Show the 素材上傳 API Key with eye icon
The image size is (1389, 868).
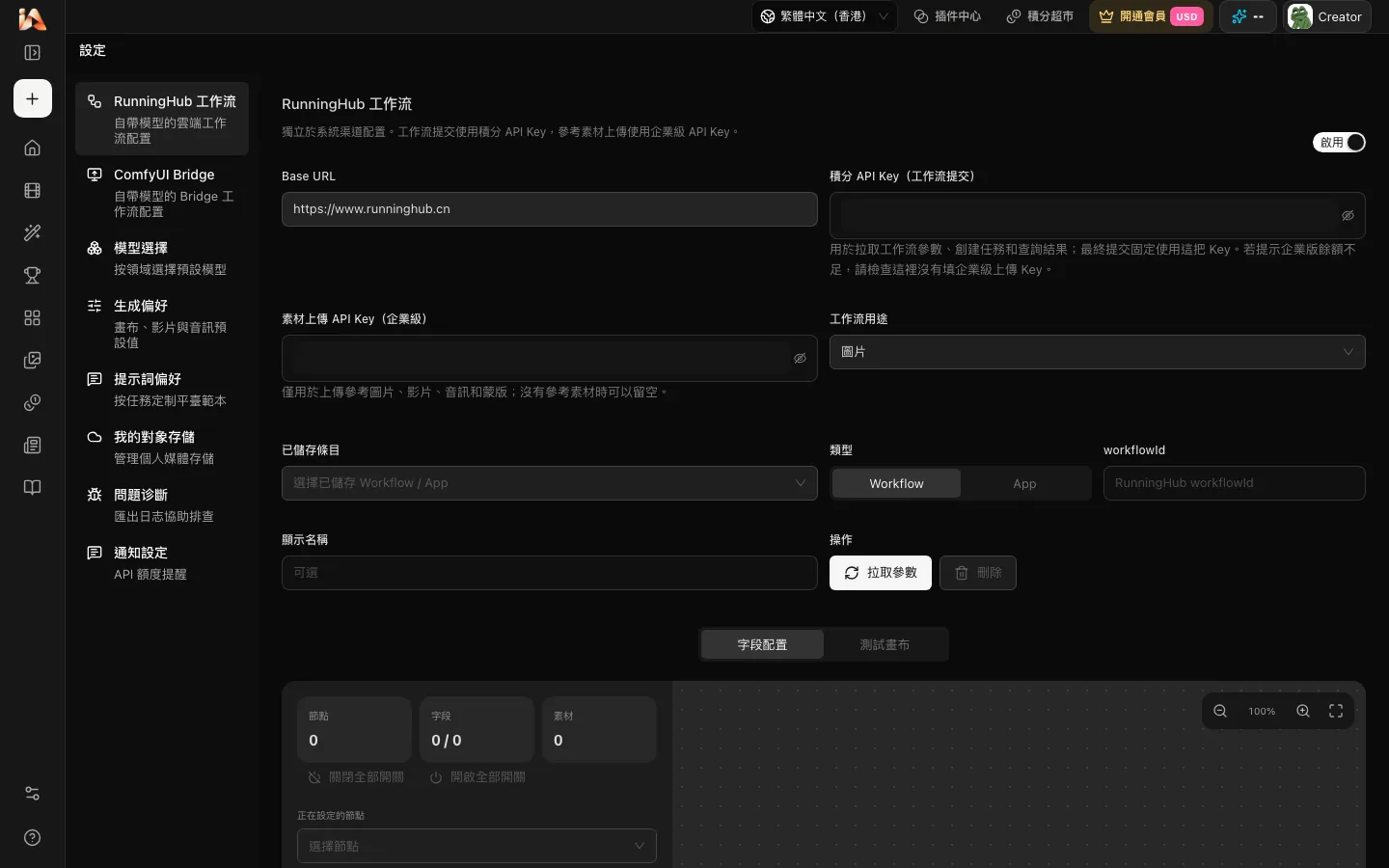click(800, 358)
